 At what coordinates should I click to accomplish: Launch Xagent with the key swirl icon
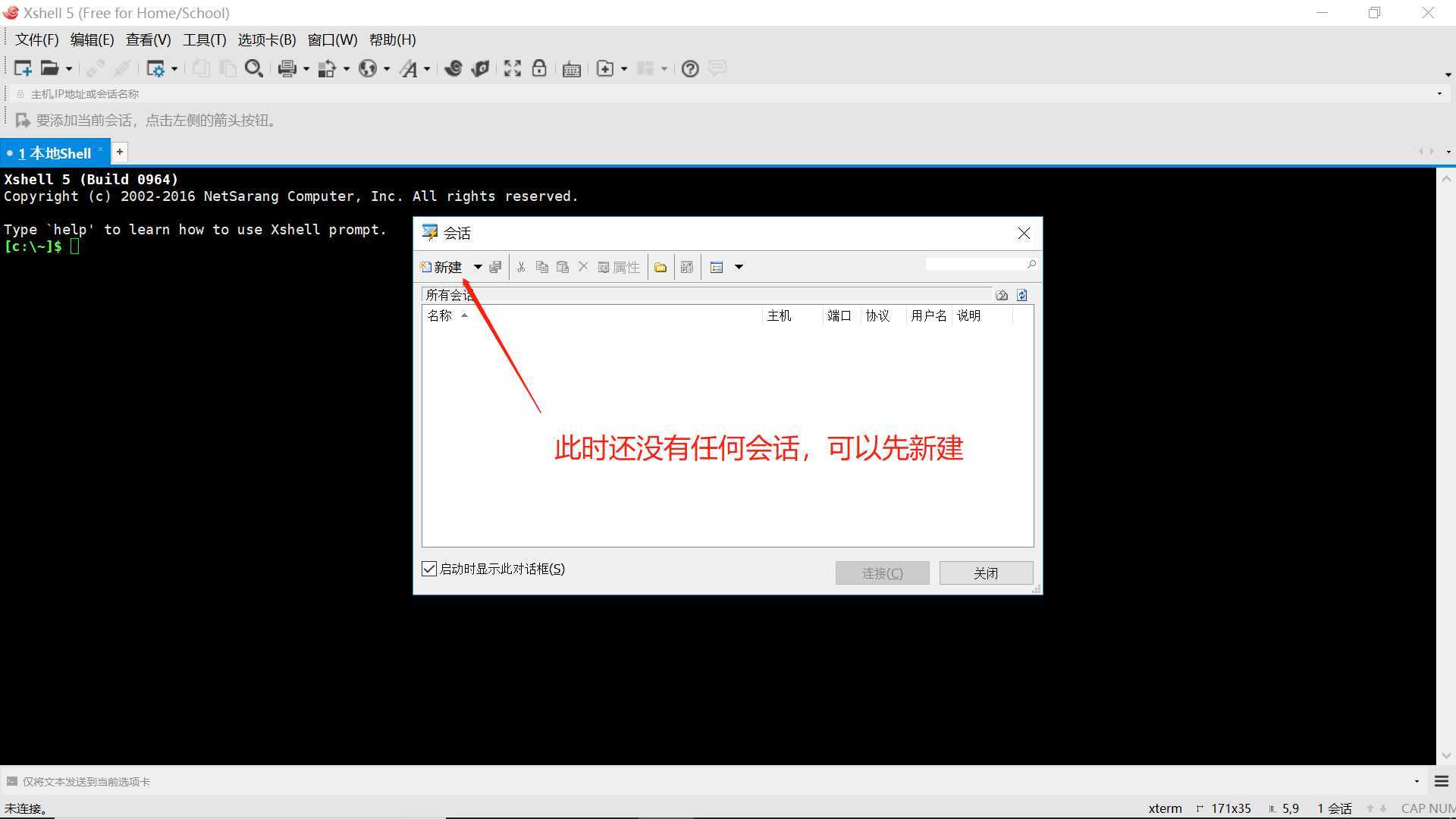click(480, 68)
